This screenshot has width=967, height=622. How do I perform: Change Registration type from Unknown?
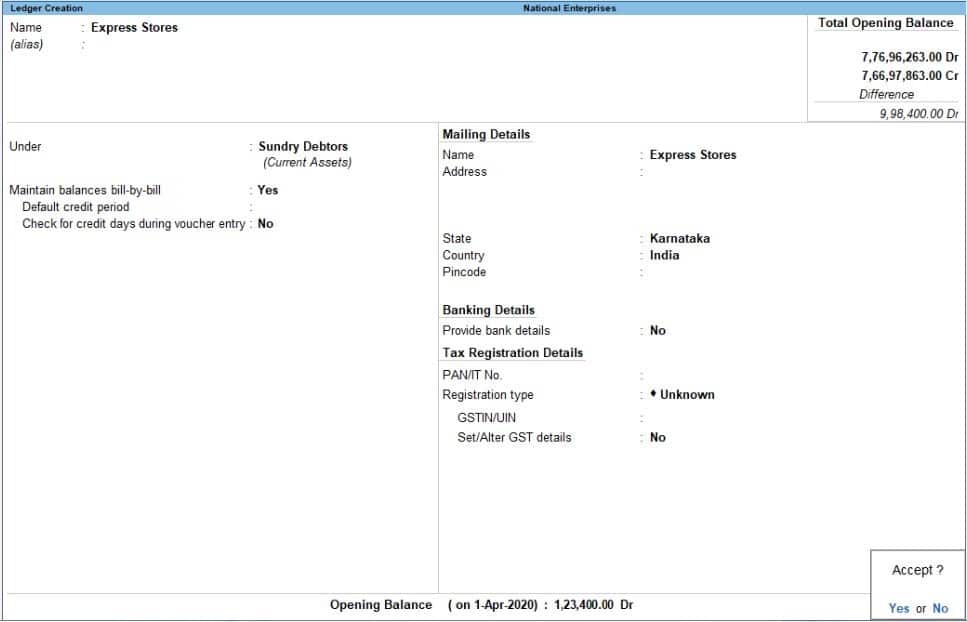pos(683,395)
